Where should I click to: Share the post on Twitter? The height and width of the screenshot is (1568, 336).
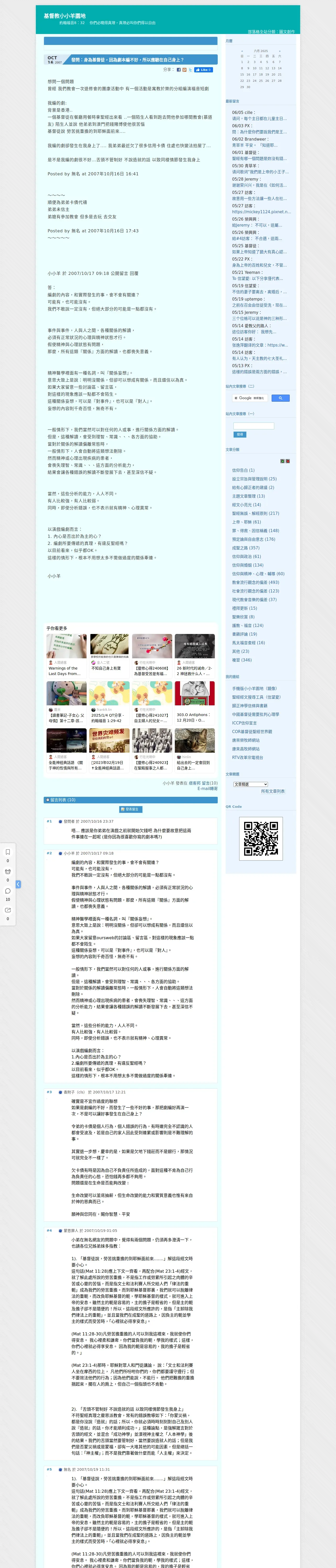pyautogui.click(x=190, y=70)
